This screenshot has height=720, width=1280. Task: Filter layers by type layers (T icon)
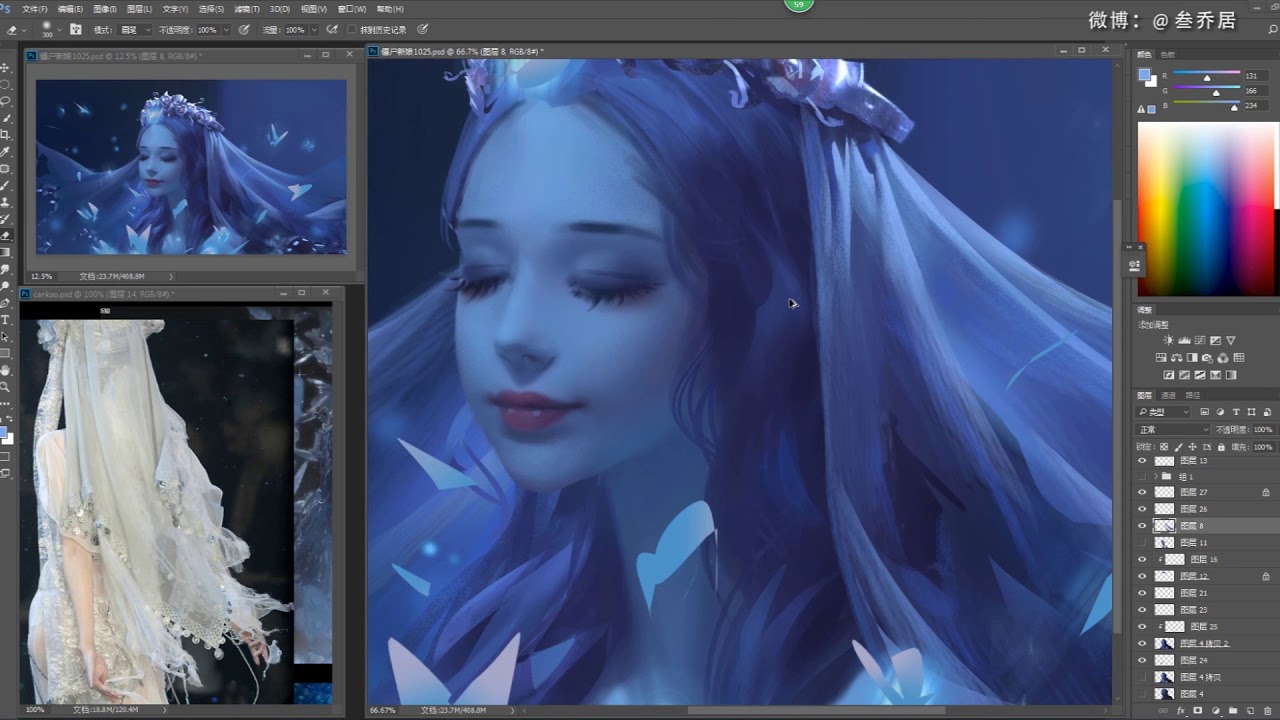tap(1236, 412)
